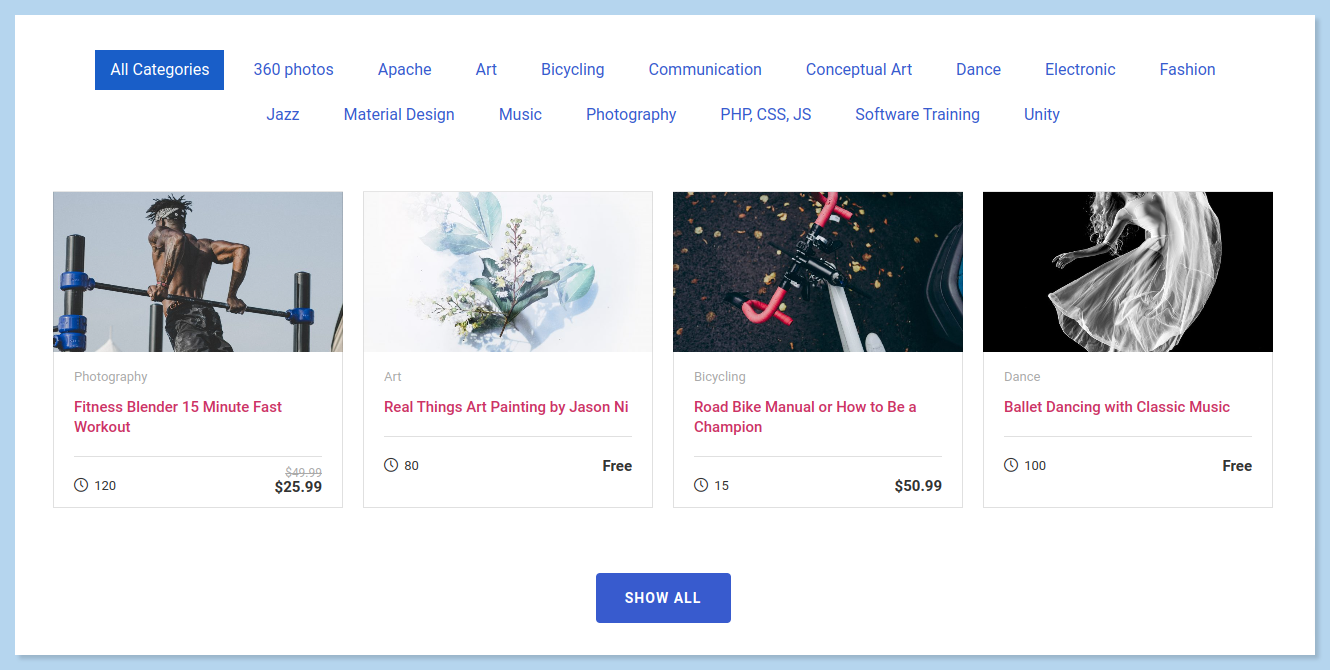Open Ballet Dancing with Classic Music course
The width and height of the screenshot is (1330, 670).
point(1117,407)
